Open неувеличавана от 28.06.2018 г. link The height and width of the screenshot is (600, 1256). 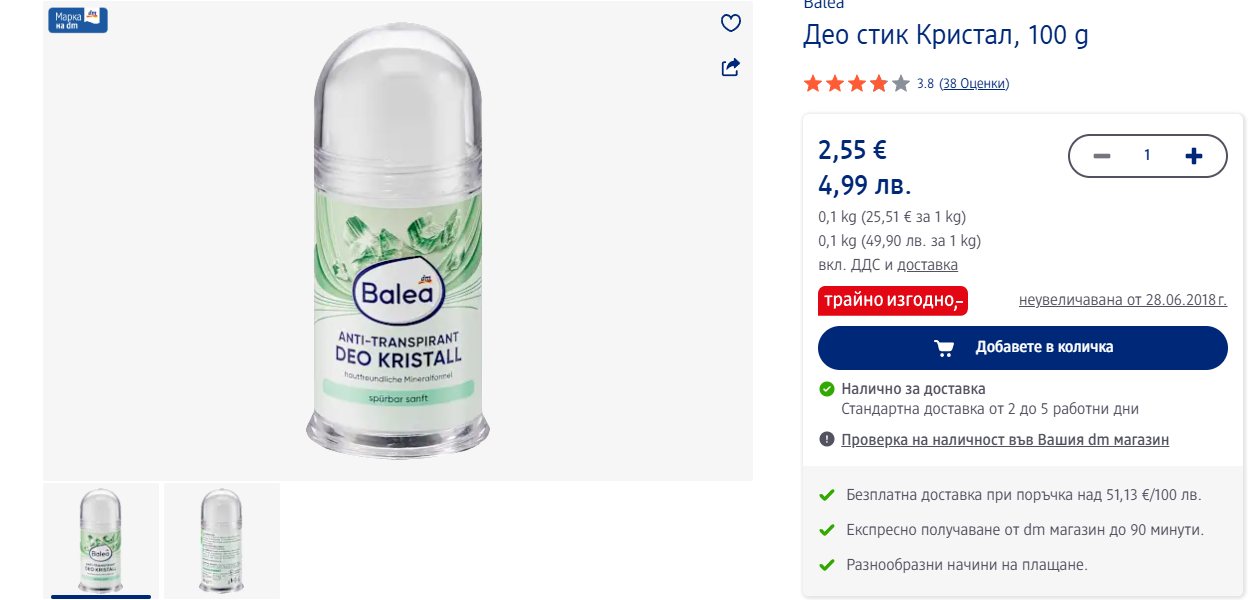tap(1122, 300)
